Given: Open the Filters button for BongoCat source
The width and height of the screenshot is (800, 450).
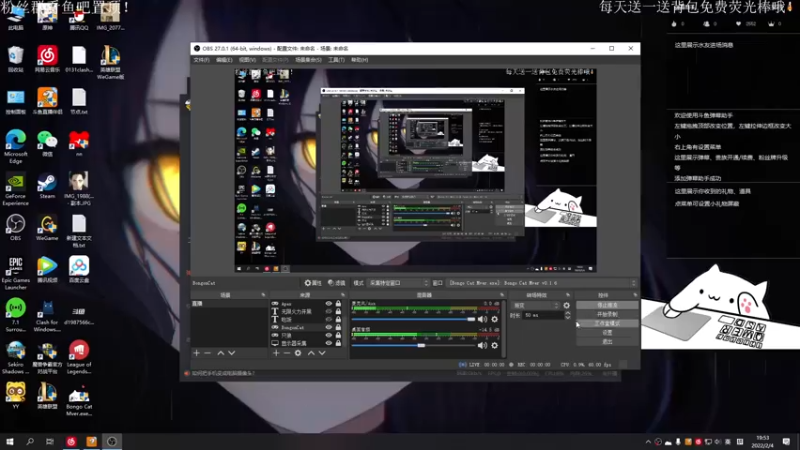Looking at the screenshot, I should tap(336, 283).
